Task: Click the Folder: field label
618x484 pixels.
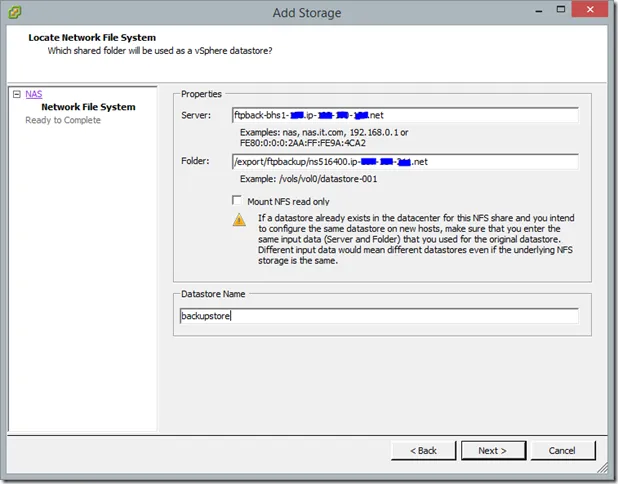Action: (195, 161)
